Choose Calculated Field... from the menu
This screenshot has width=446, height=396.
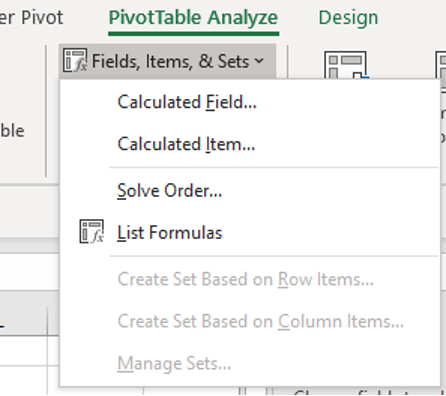187,102
